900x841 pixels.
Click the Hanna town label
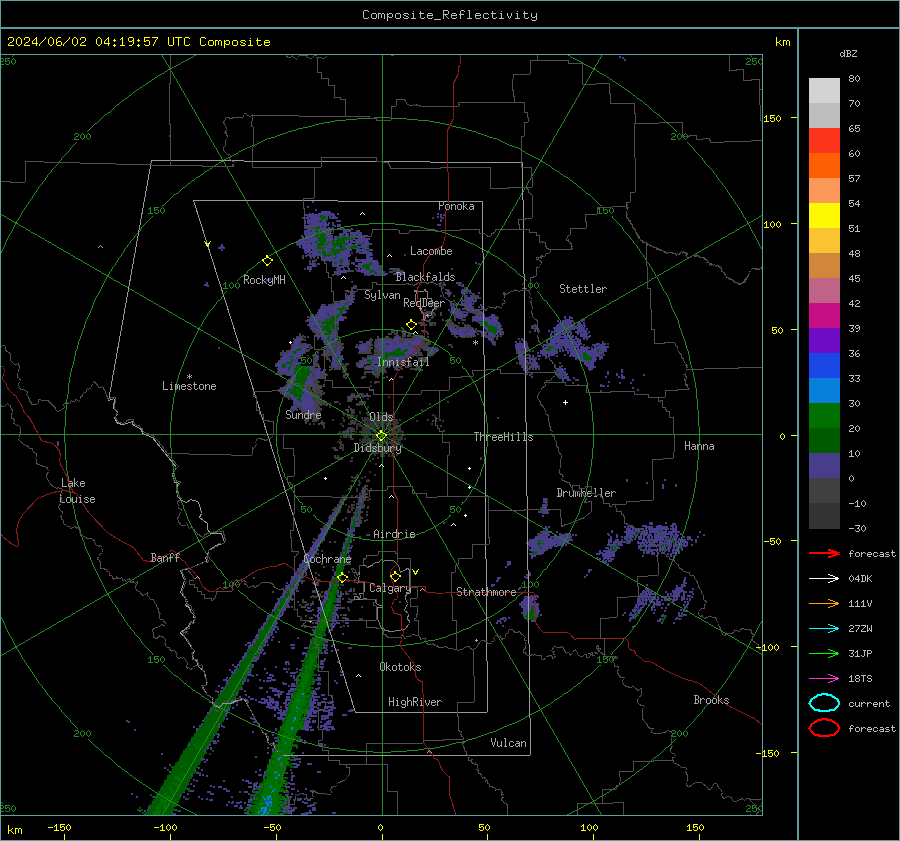click(699, 446)
